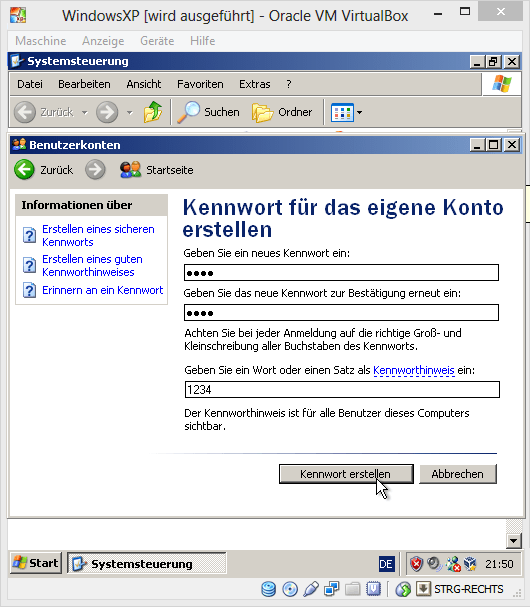Screen dimensions: 530x607
Task: Click the Kennworthinweis text field containing 1234
Action: coord(342,389)
